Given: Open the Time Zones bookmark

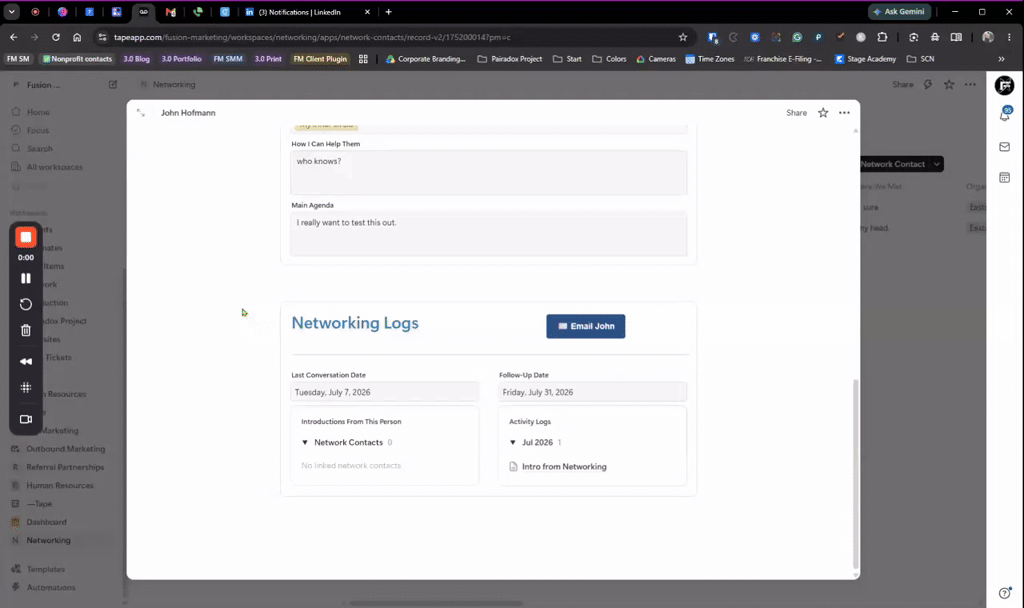Looking at the screenshot, I should (710, 59).
